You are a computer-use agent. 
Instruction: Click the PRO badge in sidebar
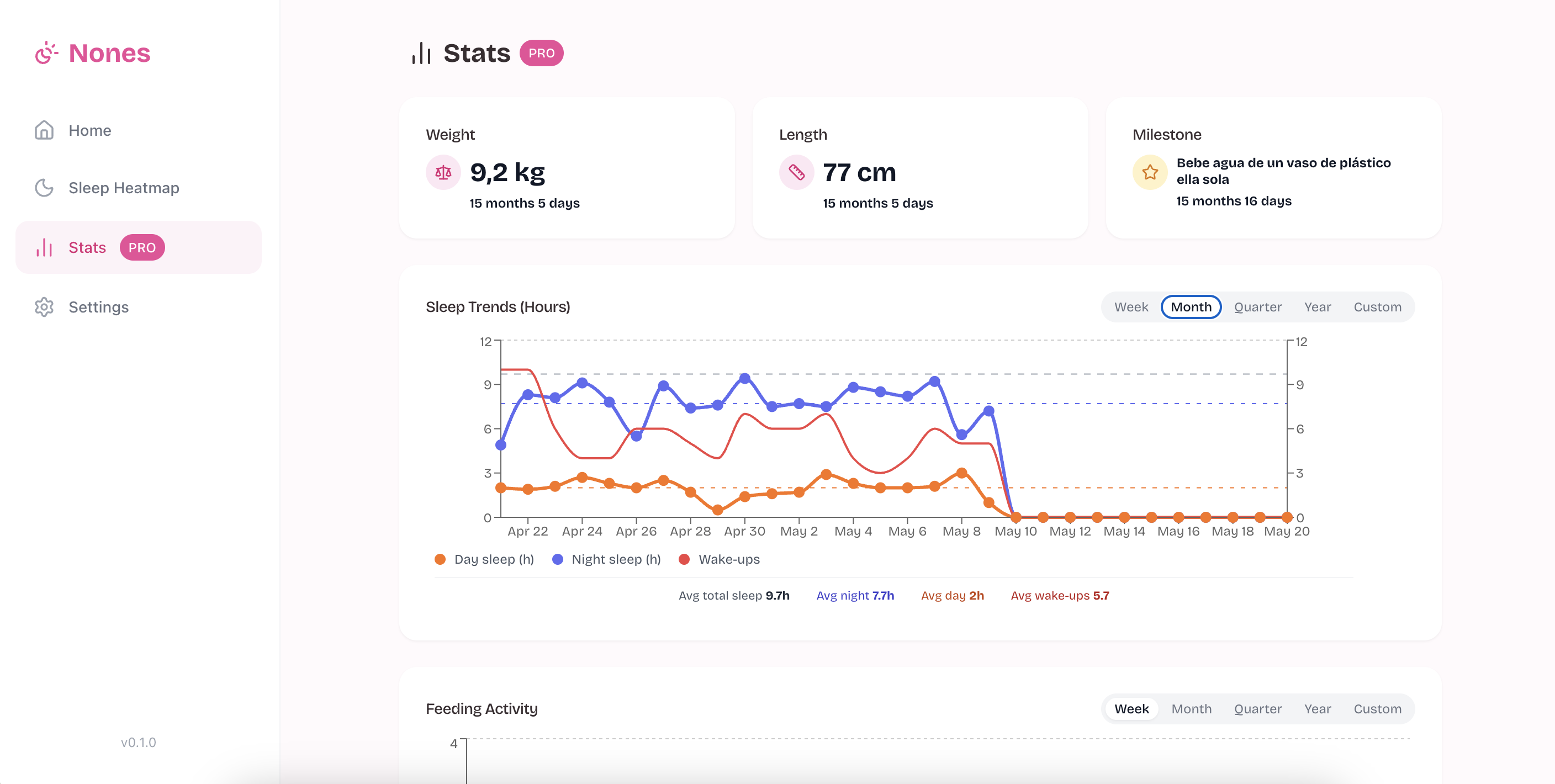point(142,247)
